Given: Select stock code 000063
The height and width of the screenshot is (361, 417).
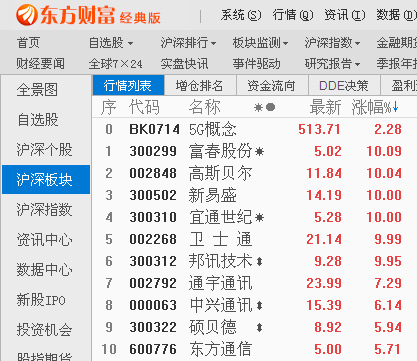Looking at the screenshot, I should tap(153, 305).
